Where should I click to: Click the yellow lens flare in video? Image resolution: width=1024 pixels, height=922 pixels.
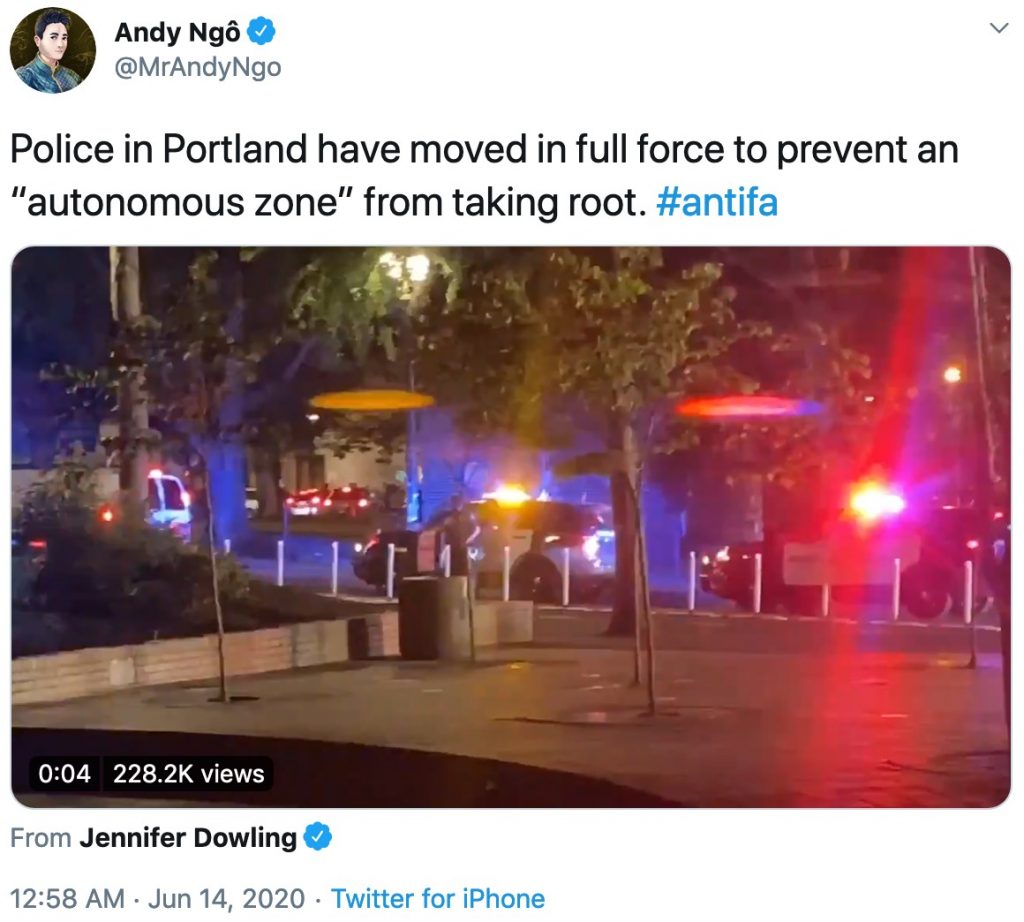[371, 400]
